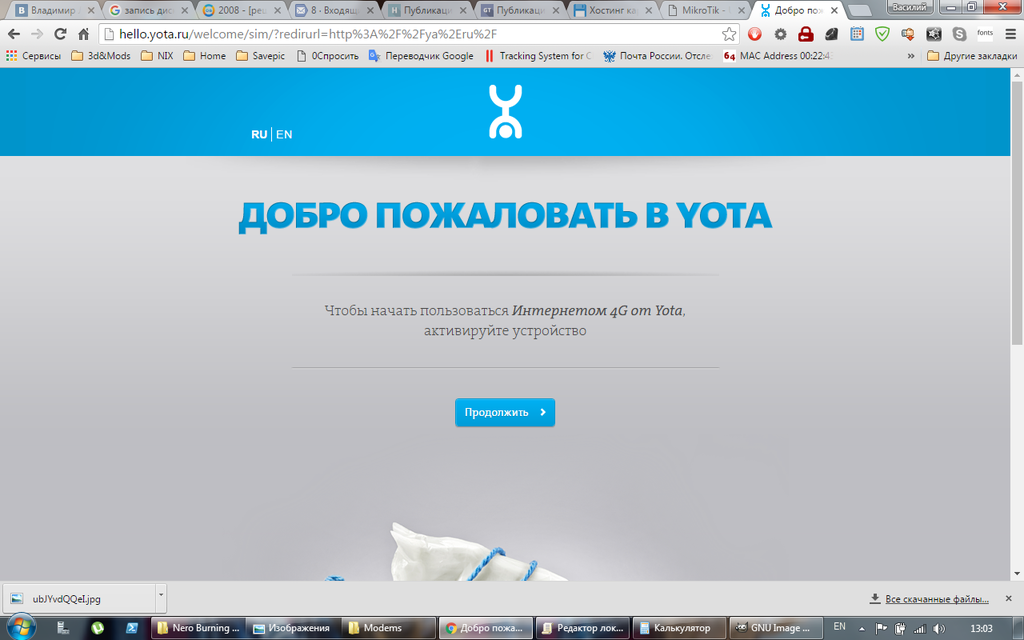1024x640 pixels.
Task: Click the EN keyboard language indicator
Action: pos(839,627)
